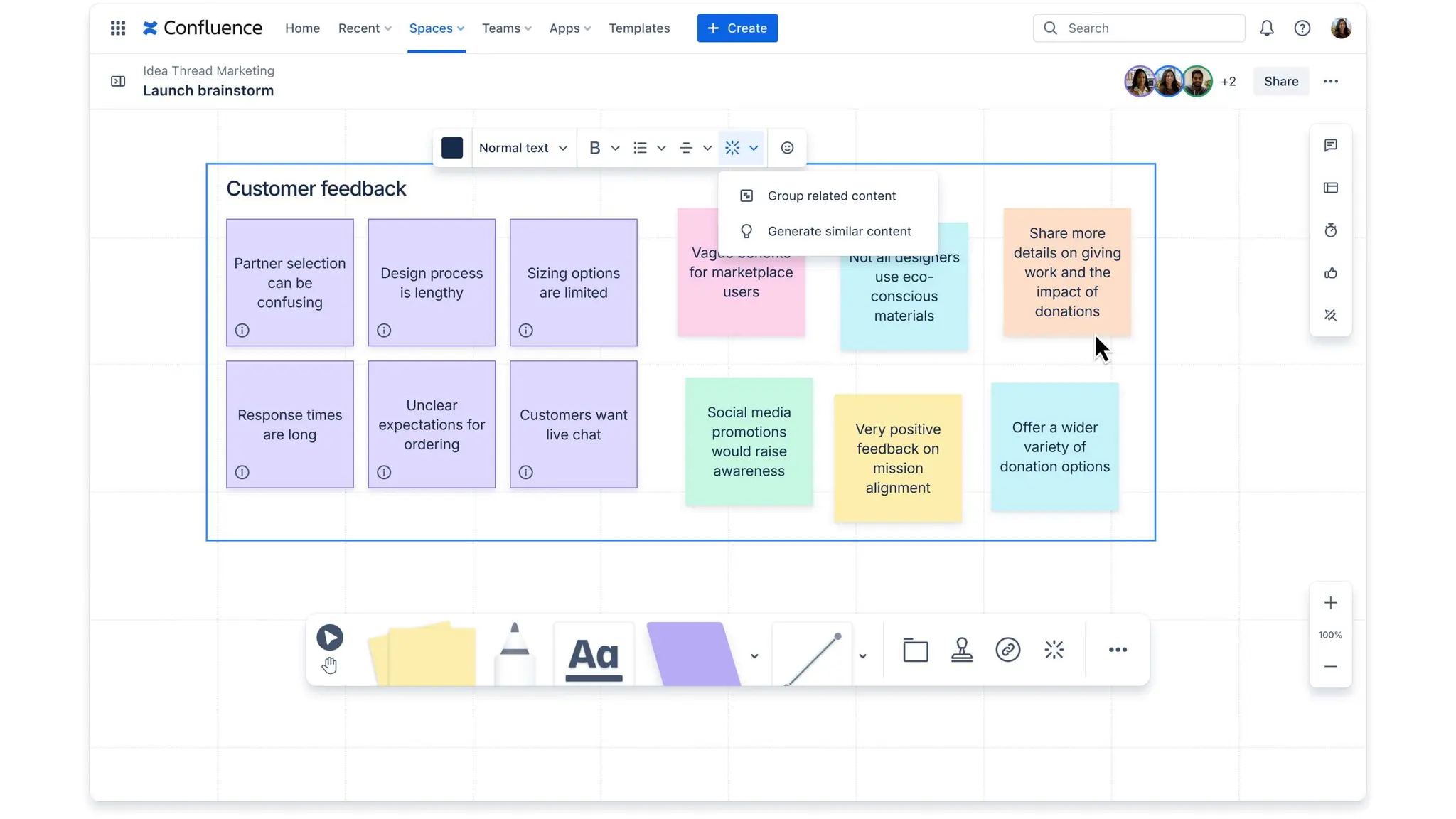Screen dimensions: 1456x819
Task: Click the smart link tool icon
Action: click(1007, 650)
